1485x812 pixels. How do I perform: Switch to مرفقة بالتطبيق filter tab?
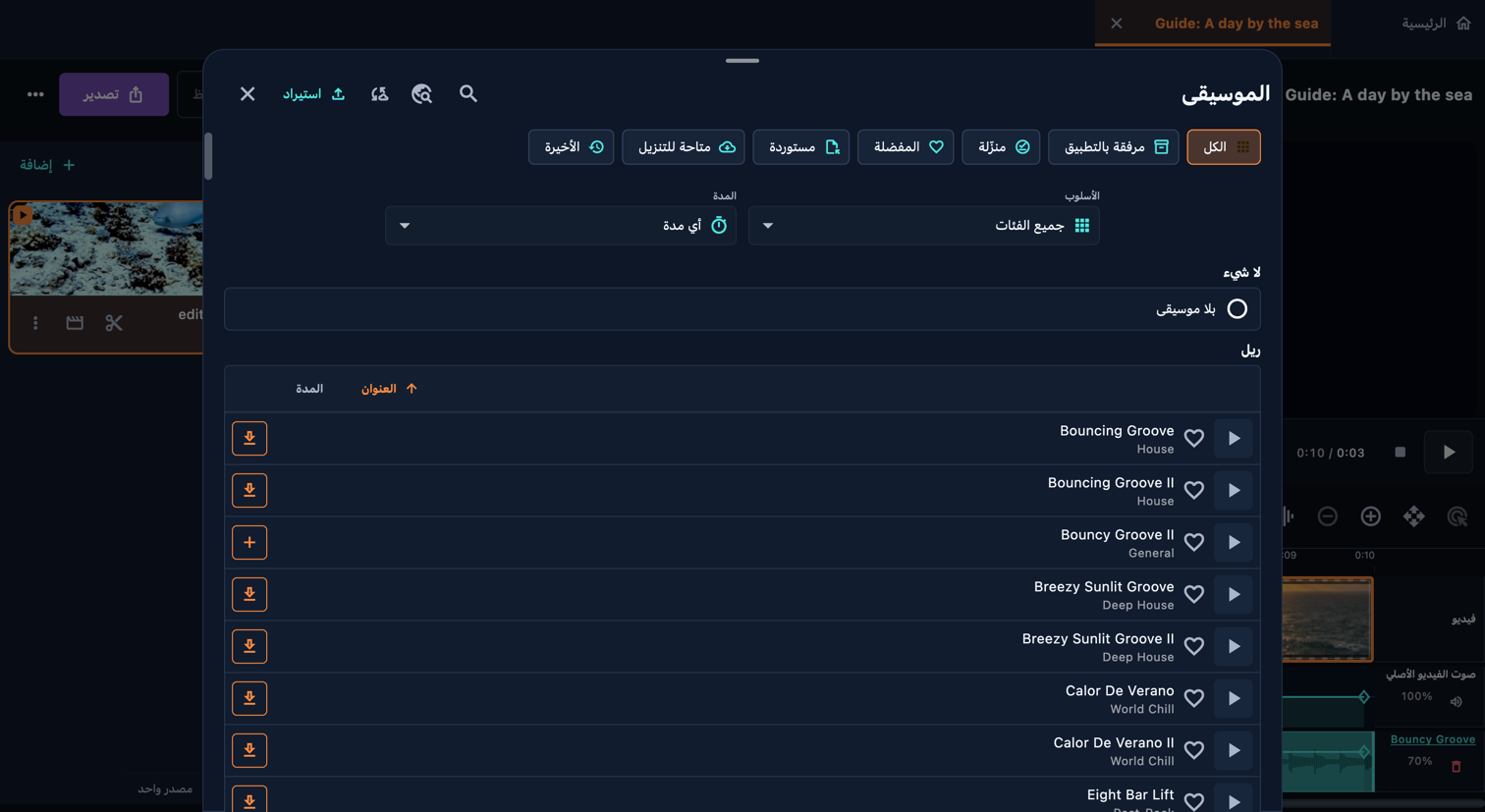point(1114,147)
